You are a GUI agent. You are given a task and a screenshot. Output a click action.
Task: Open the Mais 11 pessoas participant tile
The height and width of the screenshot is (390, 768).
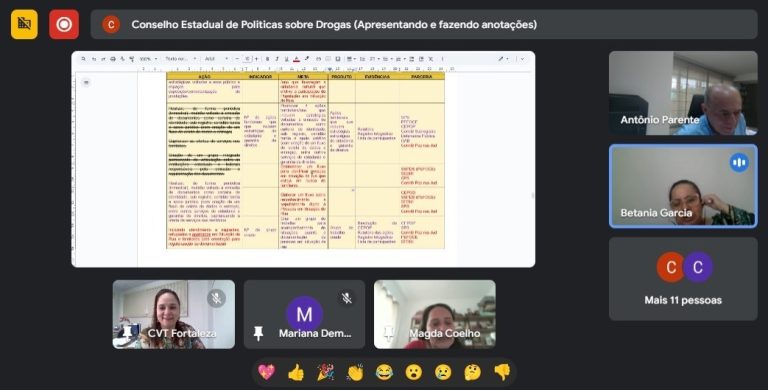tap(683, 279)
